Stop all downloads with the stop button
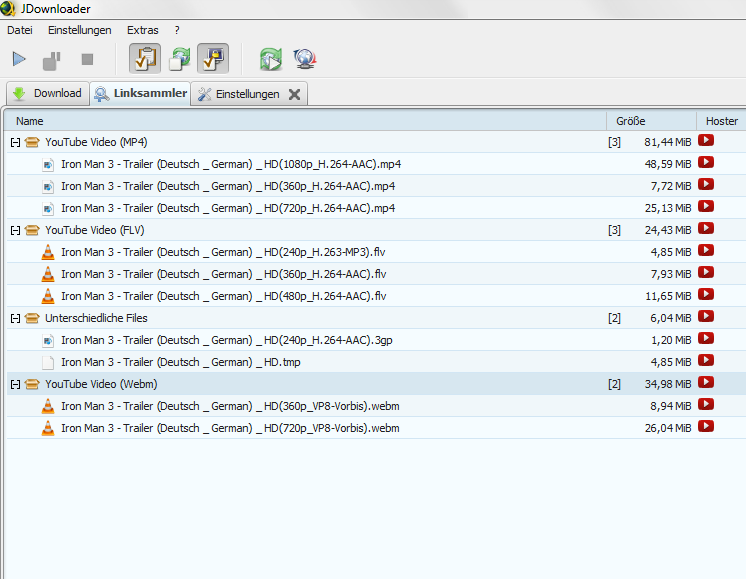This screenshot has height=579, width=746. pos(87,59)
